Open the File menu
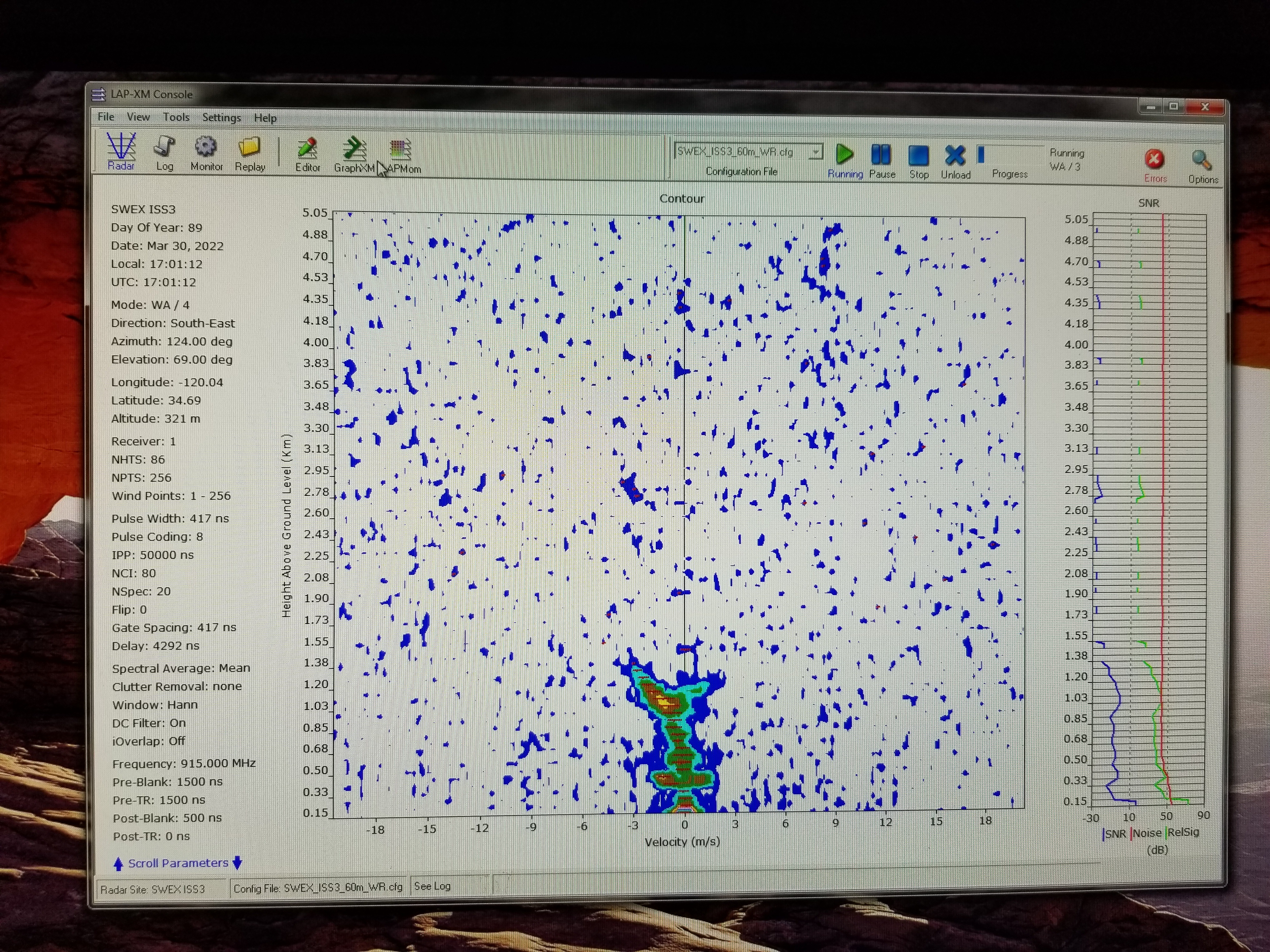Screen dimensions: 1270x952 point(106,116)
